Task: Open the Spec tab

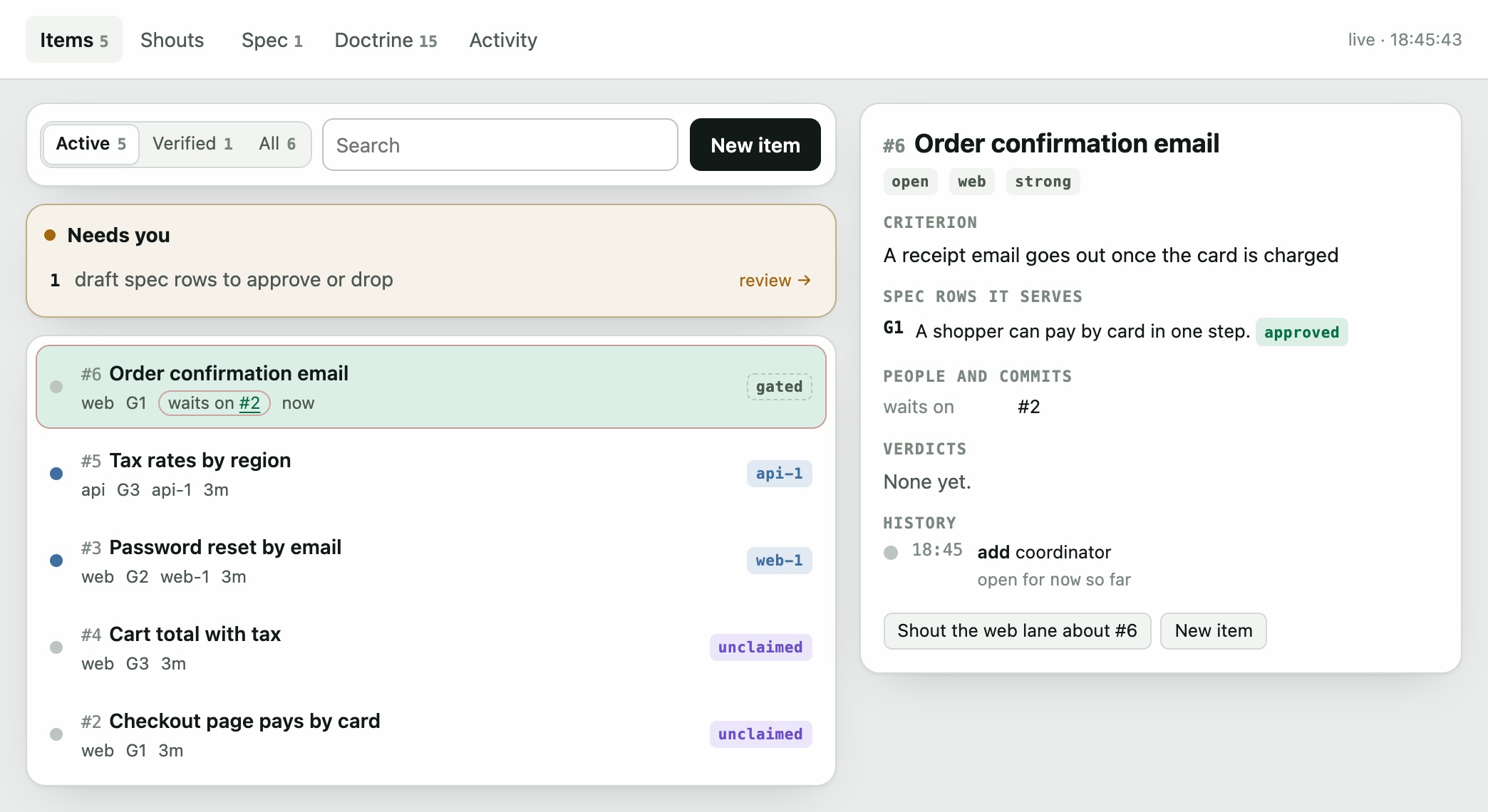Action: (272, 40)
